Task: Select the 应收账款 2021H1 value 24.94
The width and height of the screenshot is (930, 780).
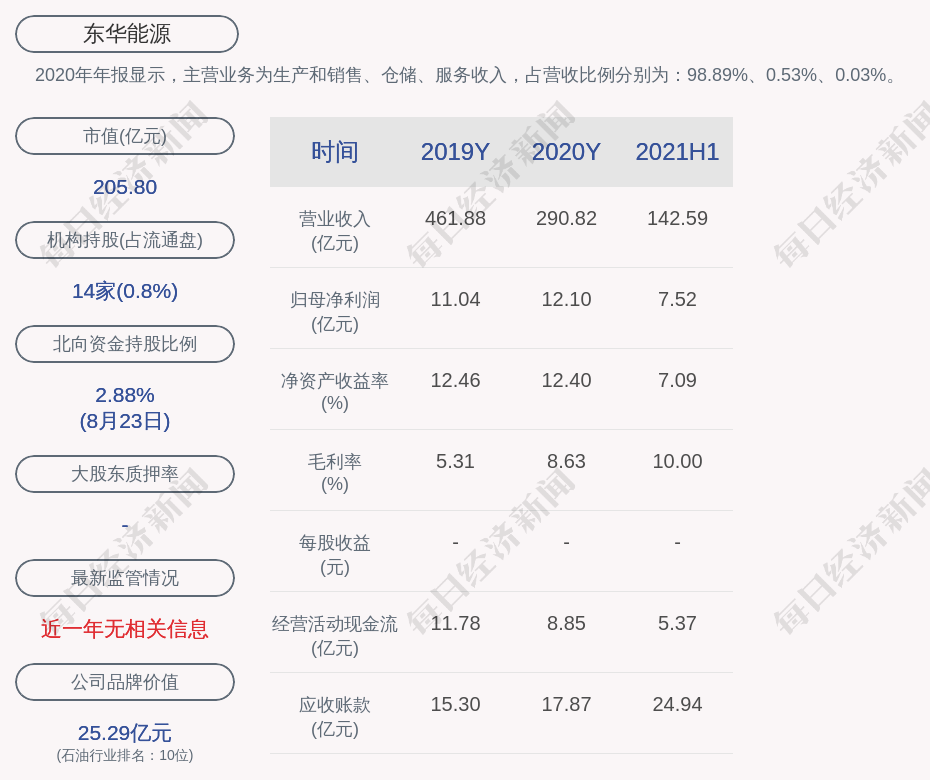Action: tap(677, 704)
